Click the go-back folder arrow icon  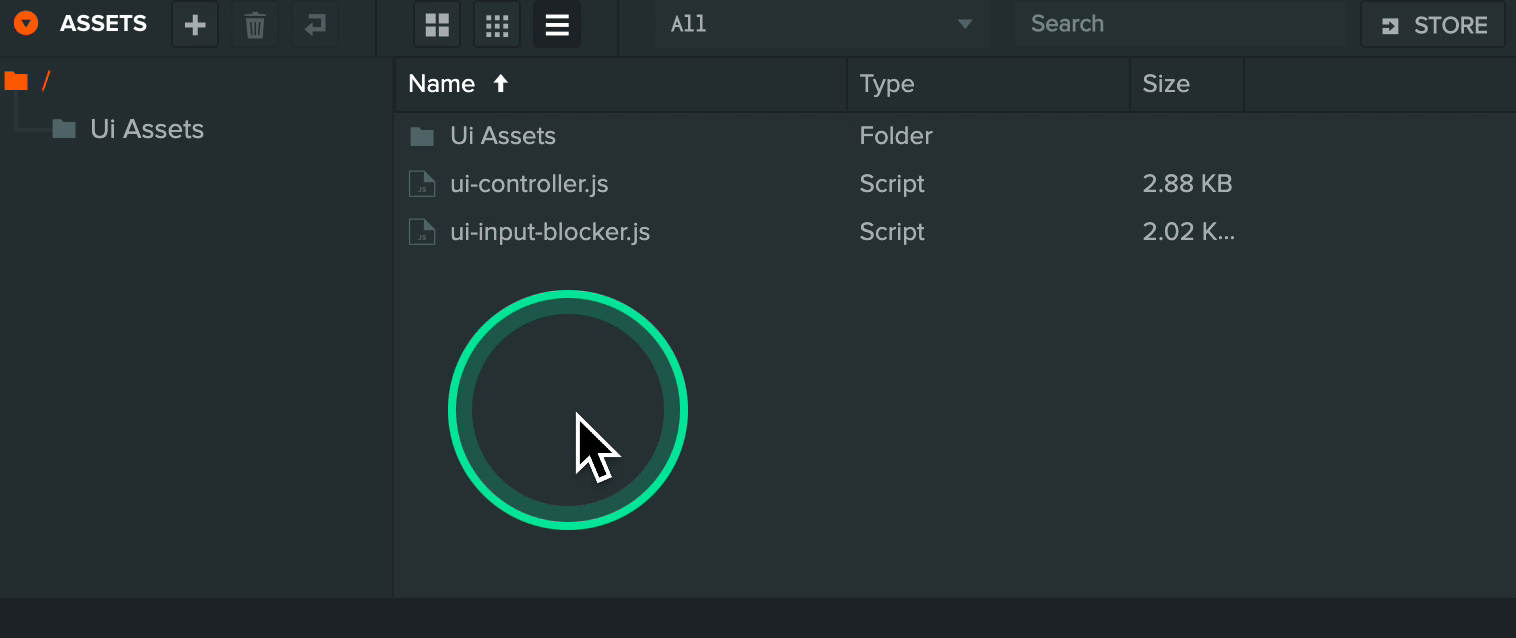(x=315, y=25)
